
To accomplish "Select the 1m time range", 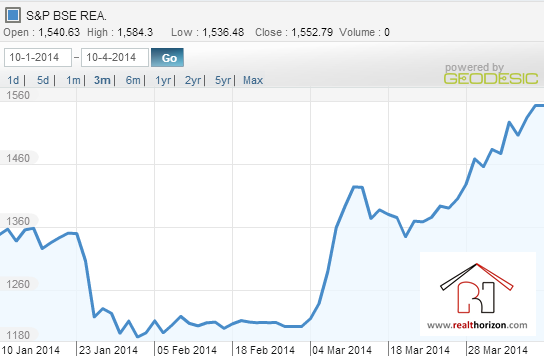I will (x=73, y=80).
